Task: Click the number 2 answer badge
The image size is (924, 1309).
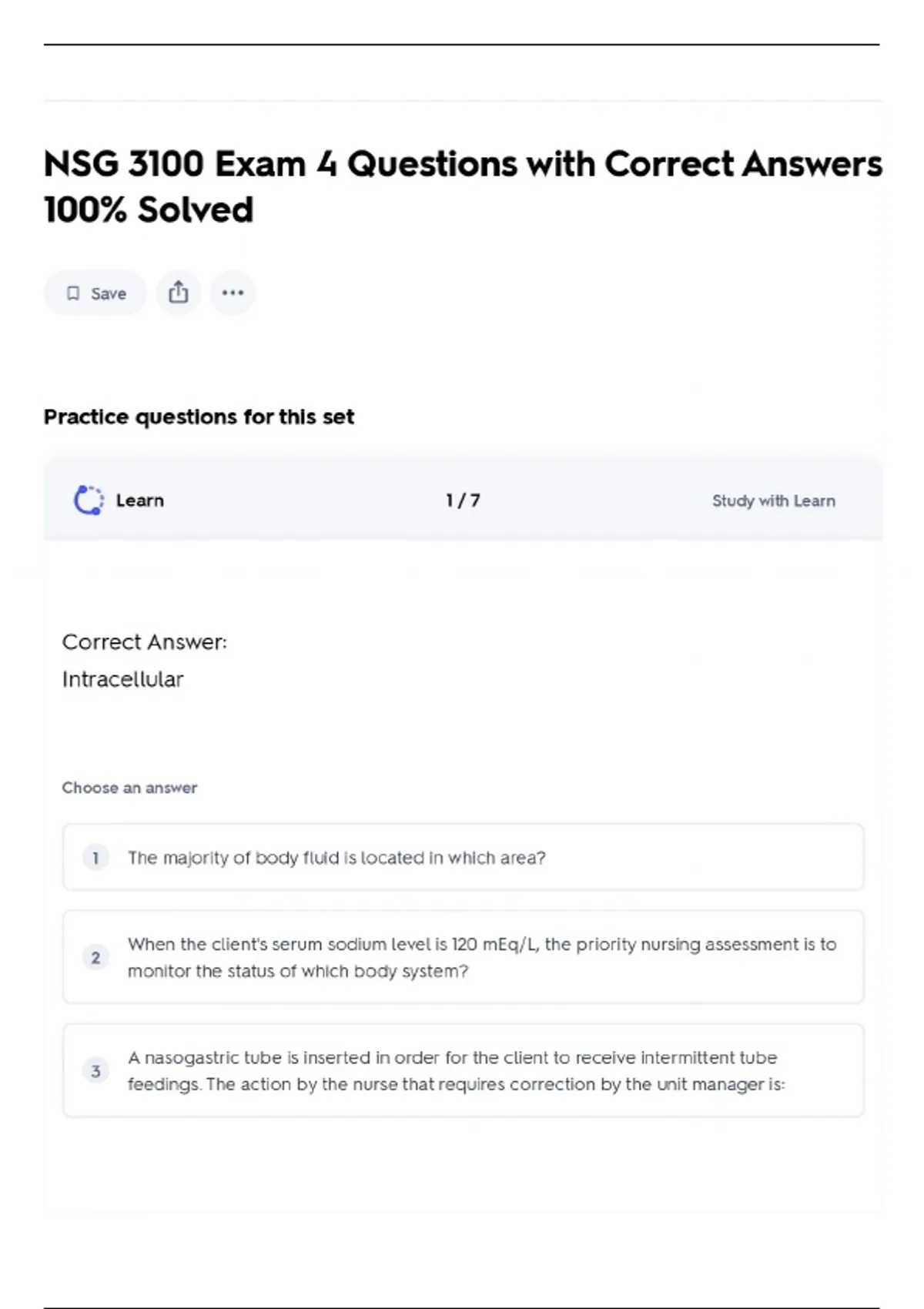Action: click(x=95, y=958)
